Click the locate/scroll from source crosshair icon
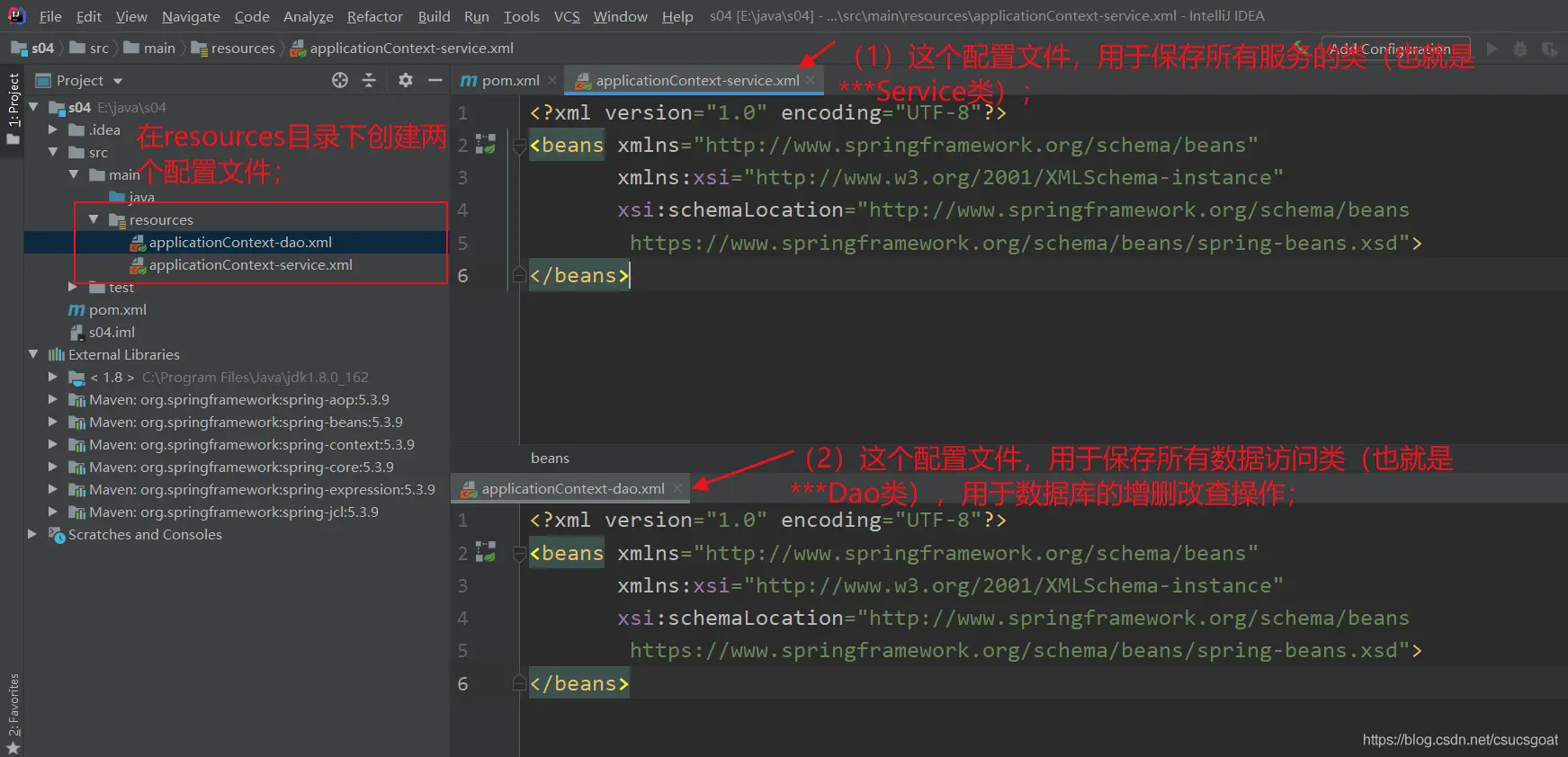1568x757 pixels. click(x=340, y=80)
